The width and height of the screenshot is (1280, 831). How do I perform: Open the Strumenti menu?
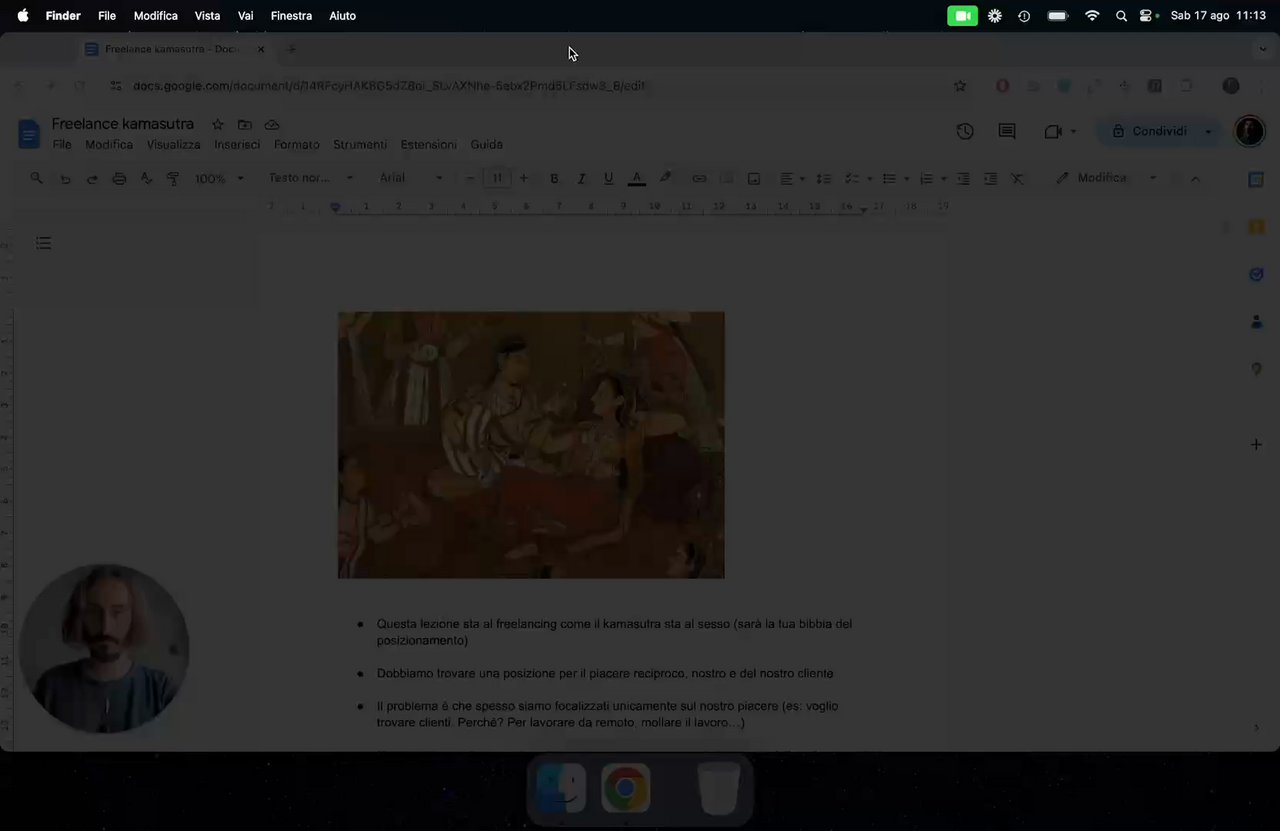pyautogui.click(x=360, y=145)
